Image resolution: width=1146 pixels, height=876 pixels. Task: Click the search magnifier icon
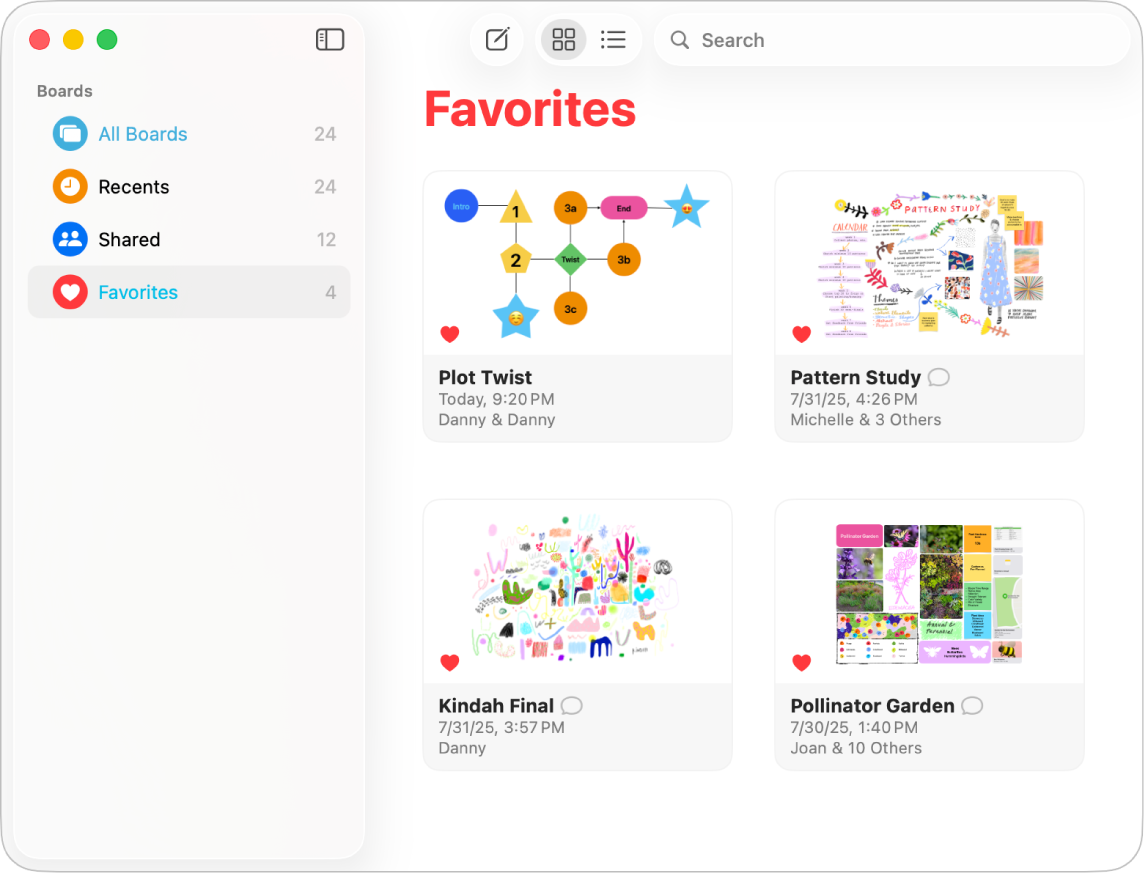679,40
